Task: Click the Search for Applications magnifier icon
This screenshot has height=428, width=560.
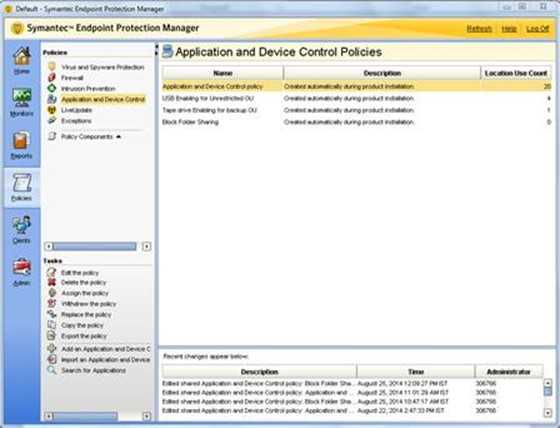Action: point(52,370)
